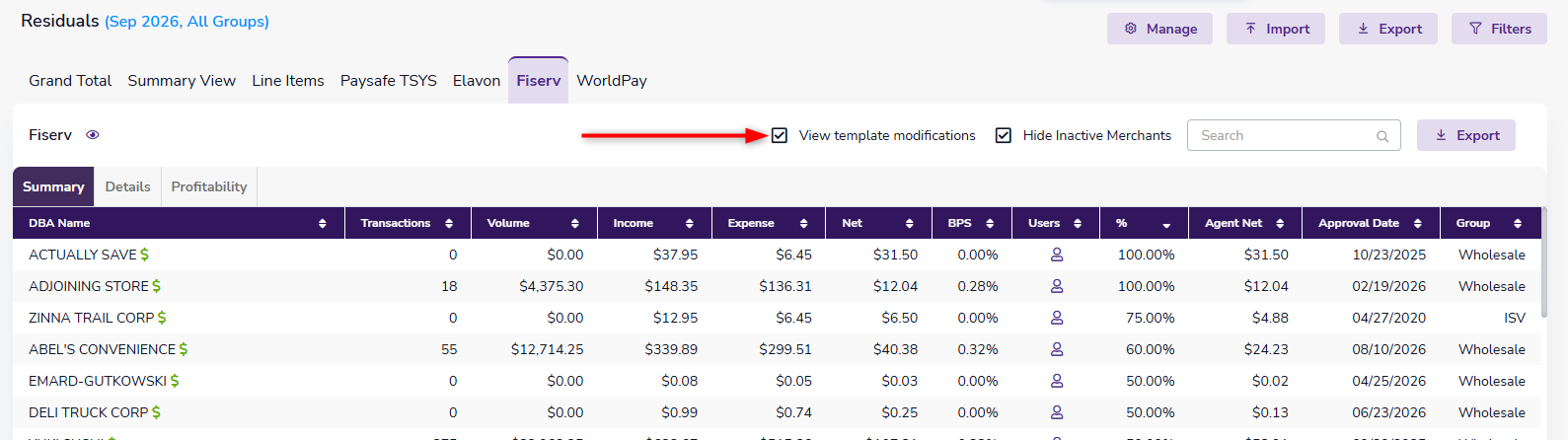Open users icon for DELI TRUCK CORP row
The image size is (1568, 440).
(x=1057, y=412)
